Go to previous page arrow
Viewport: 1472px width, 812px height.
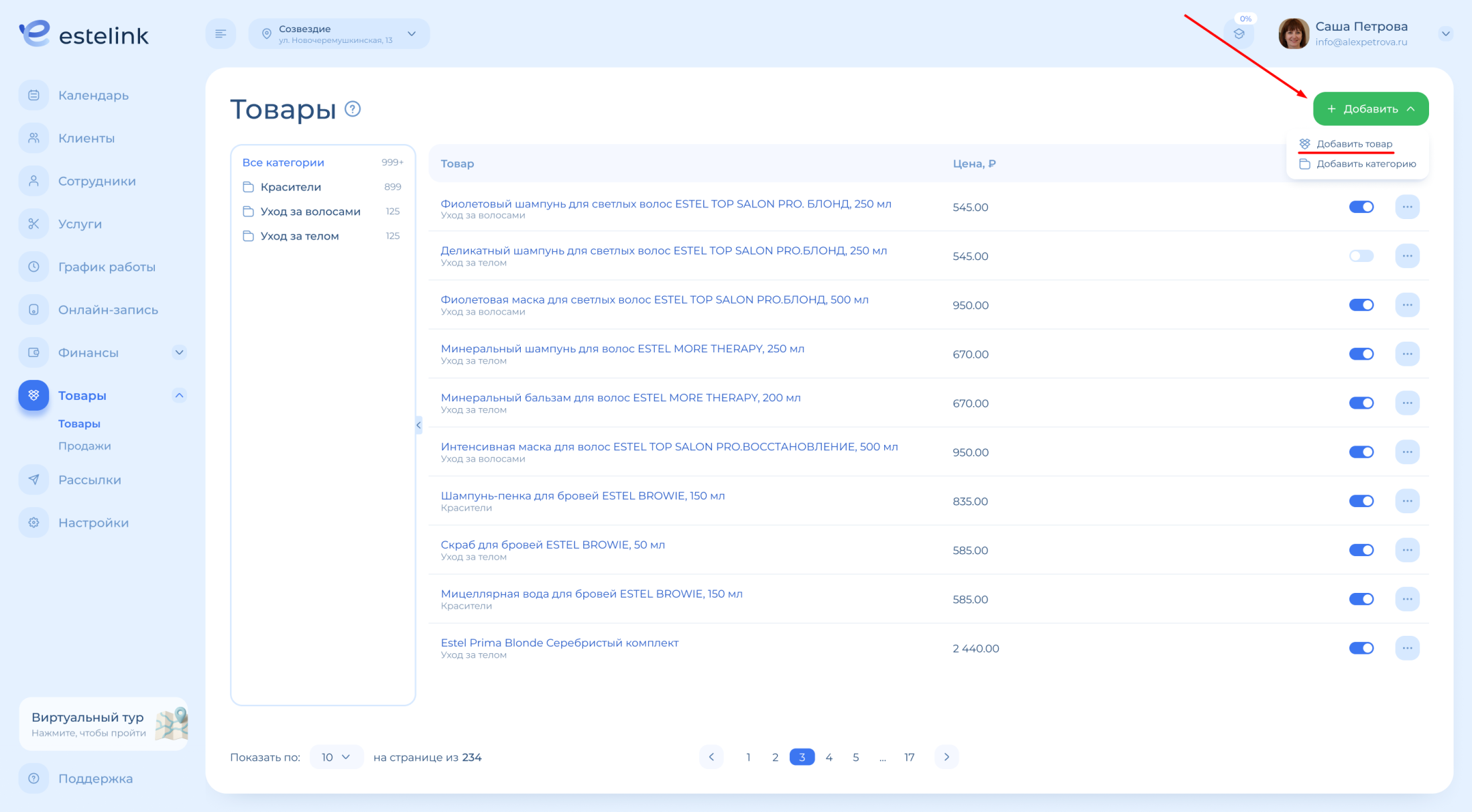point(711,757)
